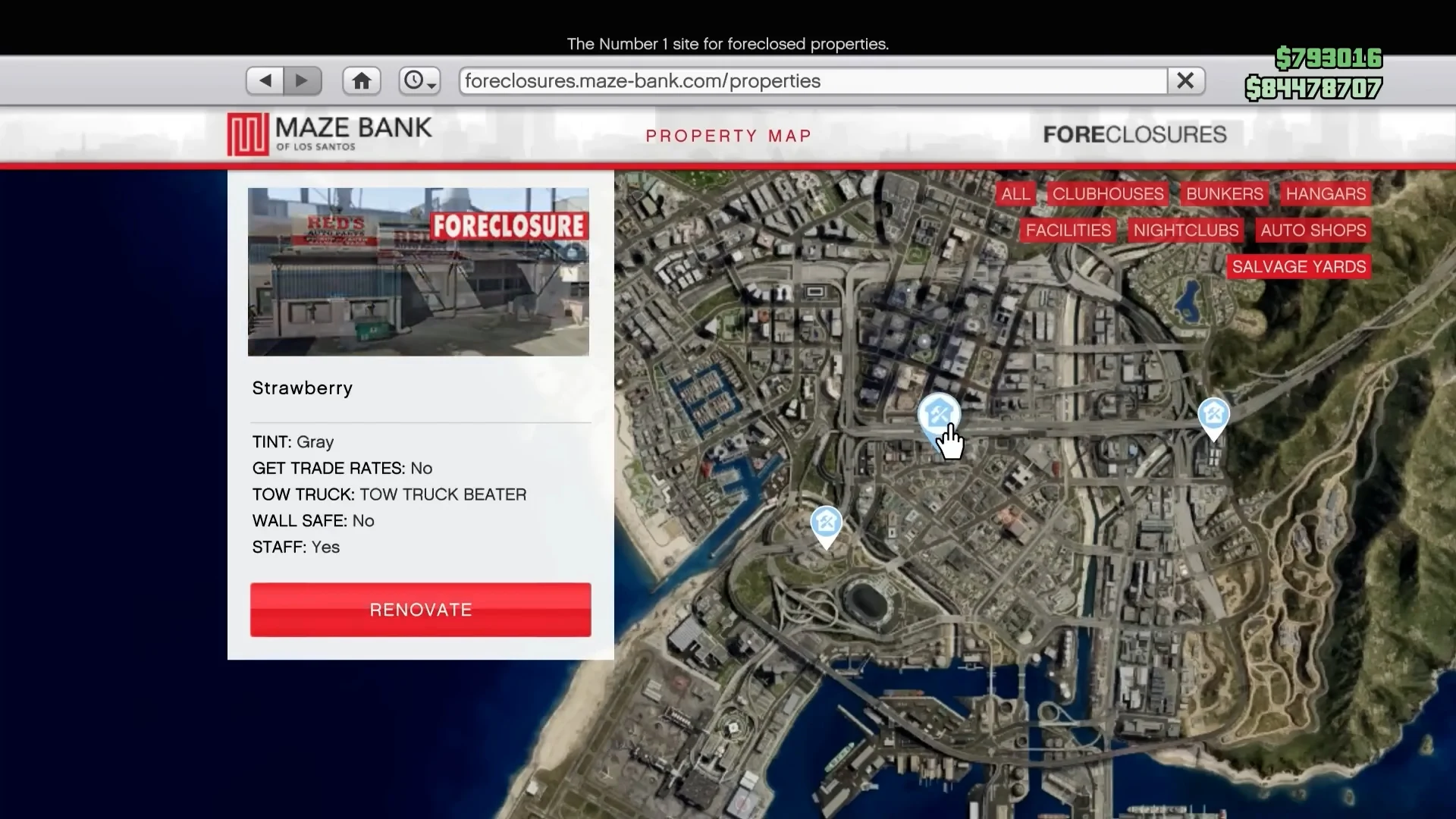Select the foreclosures.maze-bank.com address bar
This screenshot has width=1456, height=819.
tap(813, 80)
